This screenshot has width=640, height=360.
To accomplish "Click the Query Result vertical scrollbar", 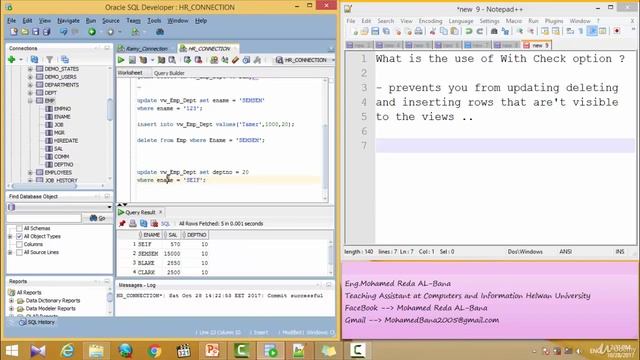I will pos(331,258).
